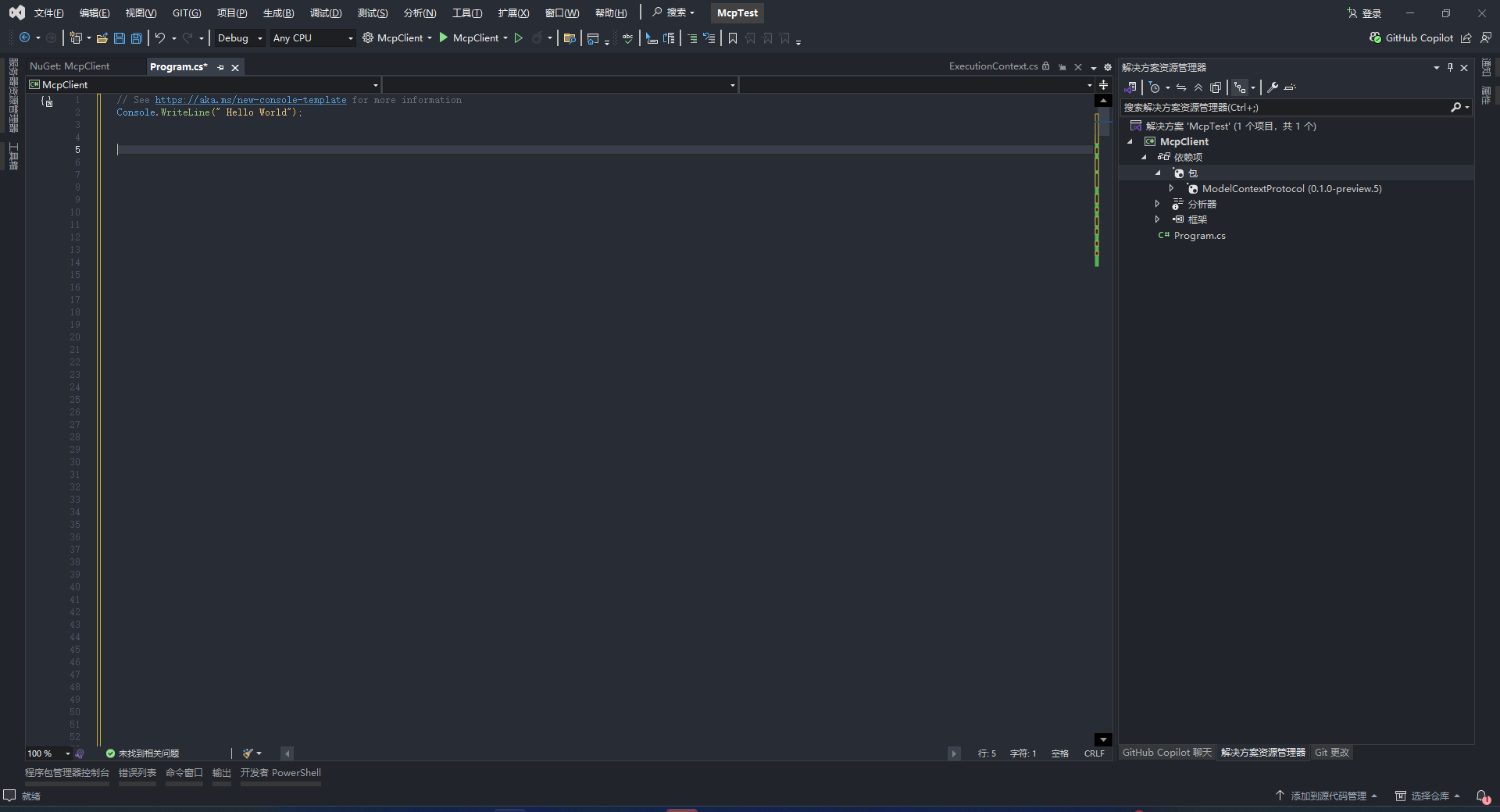
Task: Close the Program.cs tab
Action: click(235, 68)
